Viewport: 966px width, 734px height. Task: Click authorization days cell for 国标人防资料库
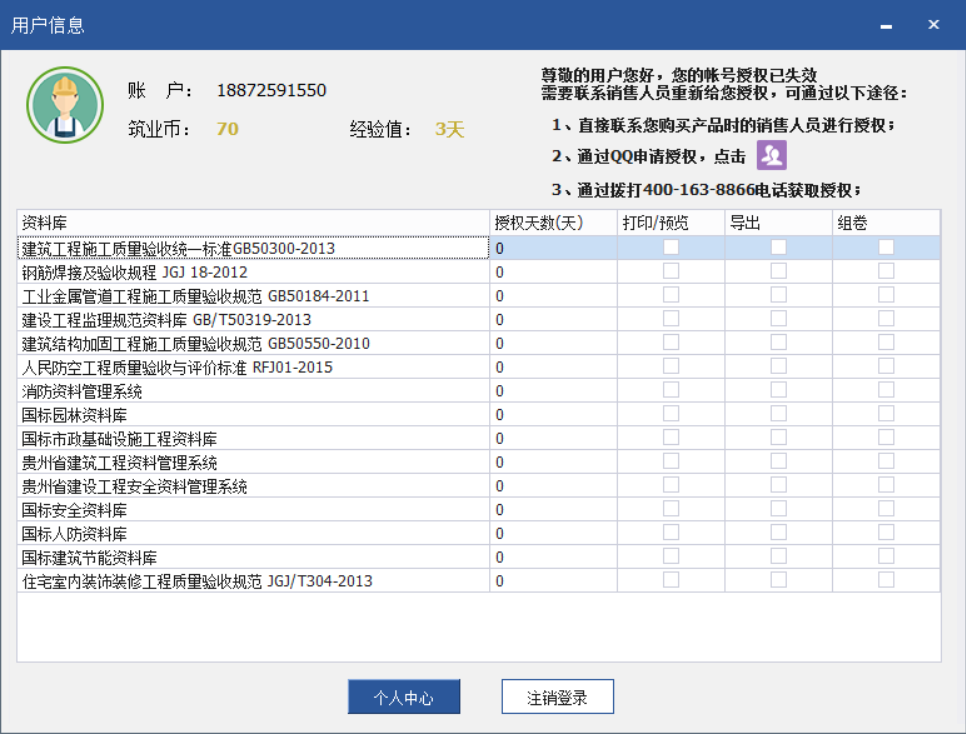[553, 534]
